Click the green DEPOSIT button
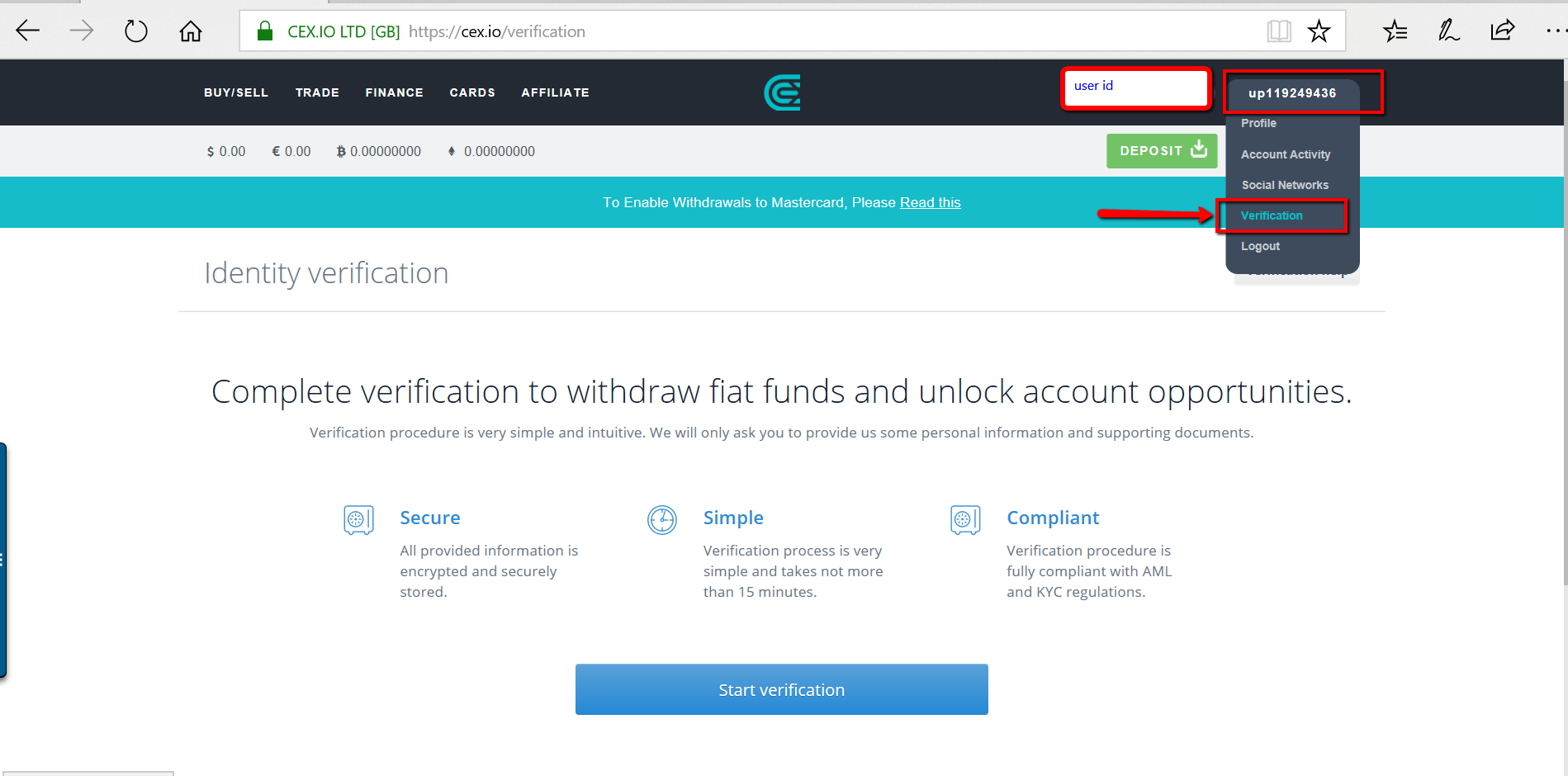Image resolution: width=1568 pixels, height=776 pixels. (x=1162, y=151)
